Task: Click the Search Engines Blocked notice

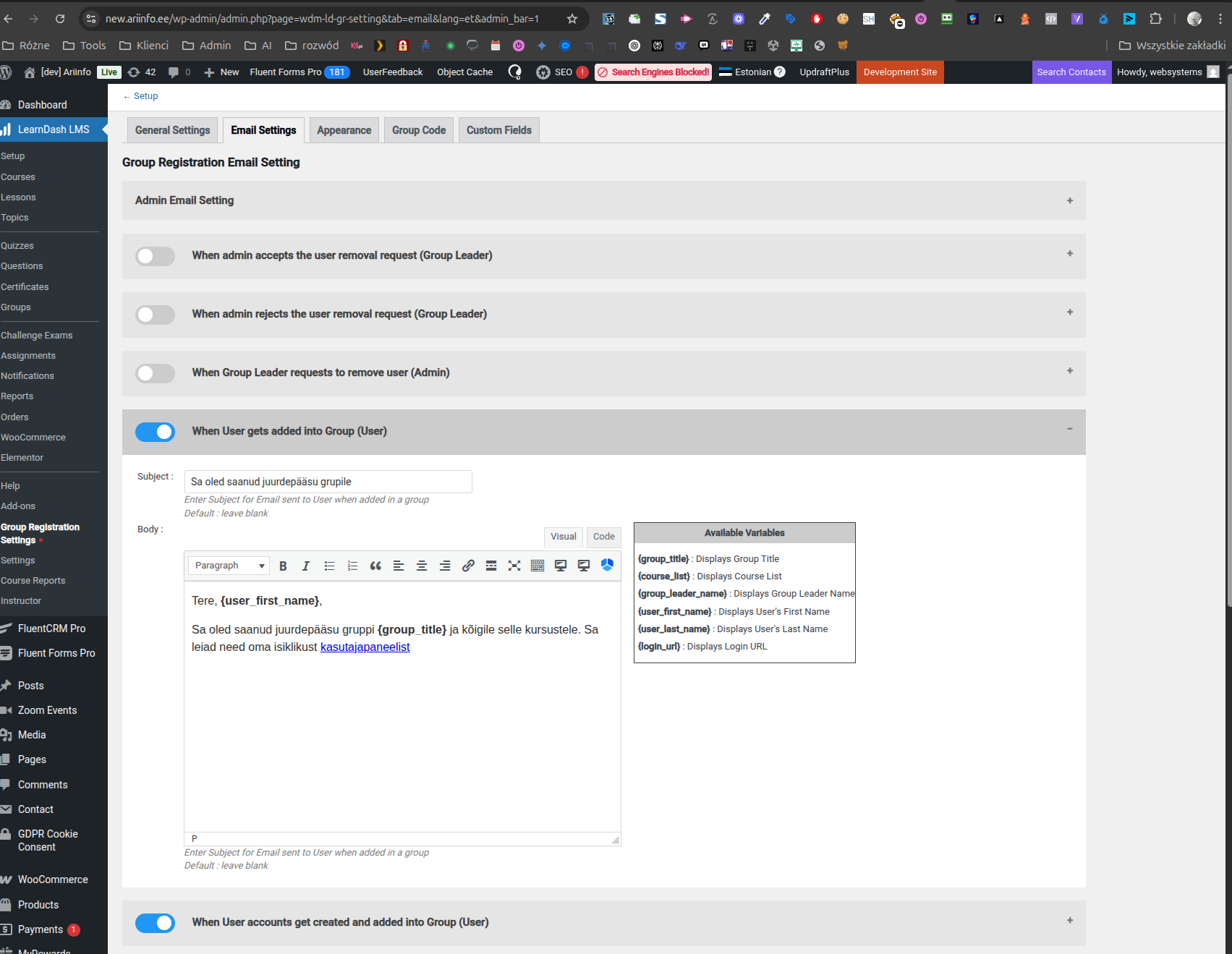Action: (x=653, y=72)
